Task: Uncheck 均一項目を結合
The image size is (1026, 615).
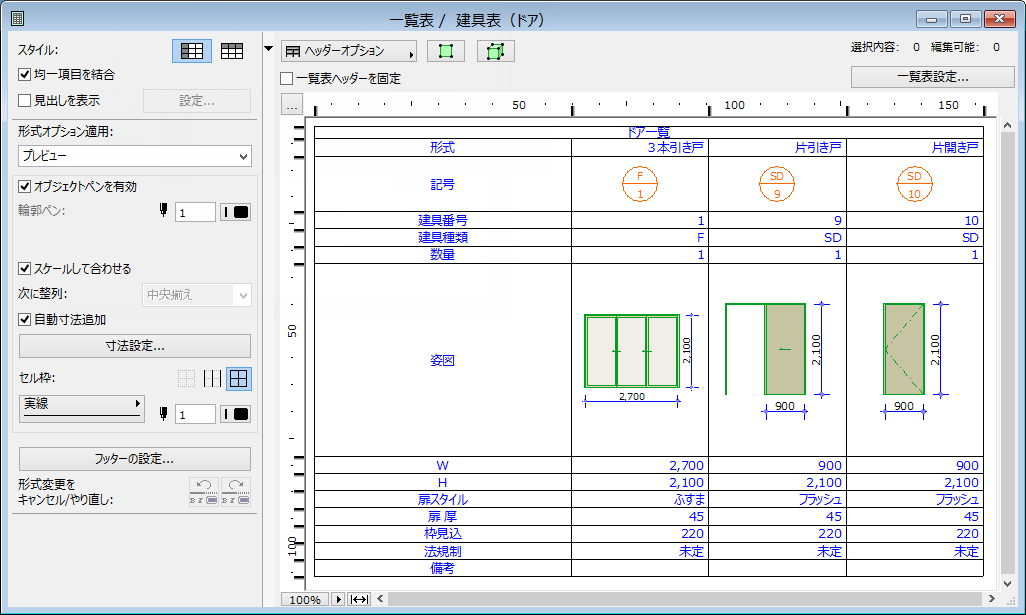Action: click(22, 72)
